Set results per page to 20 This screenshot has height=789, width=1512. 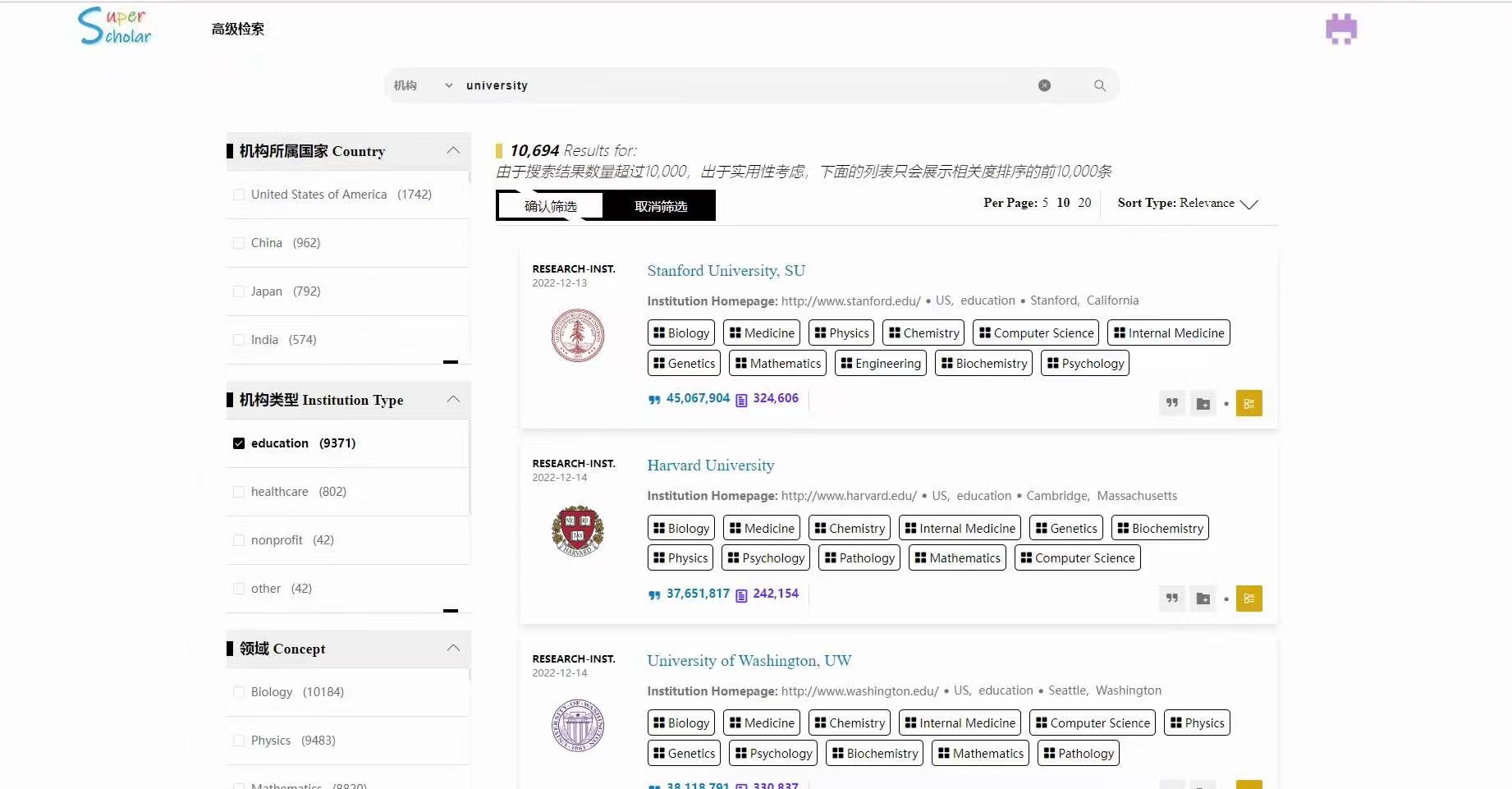pos(1084,203)
